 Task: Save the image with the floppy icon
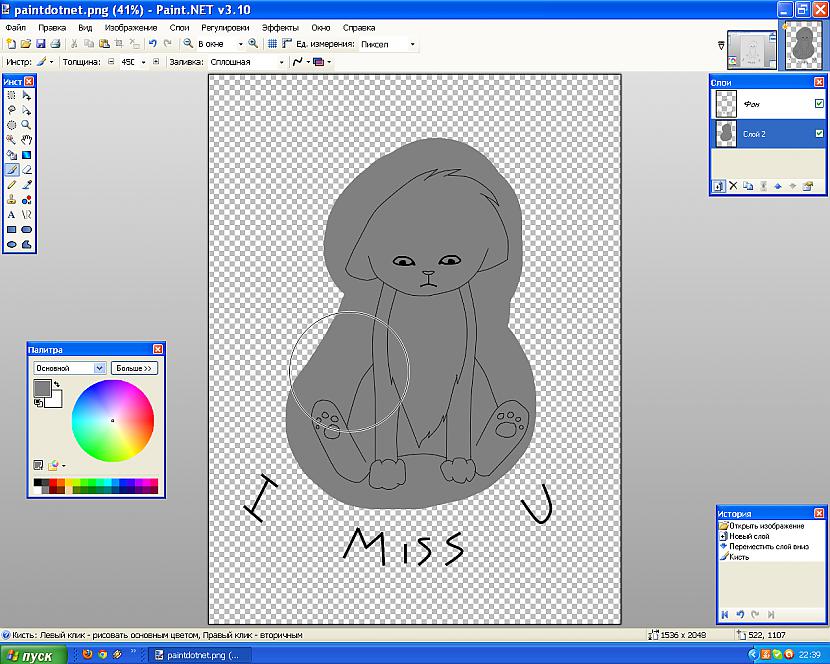point(40,44)
